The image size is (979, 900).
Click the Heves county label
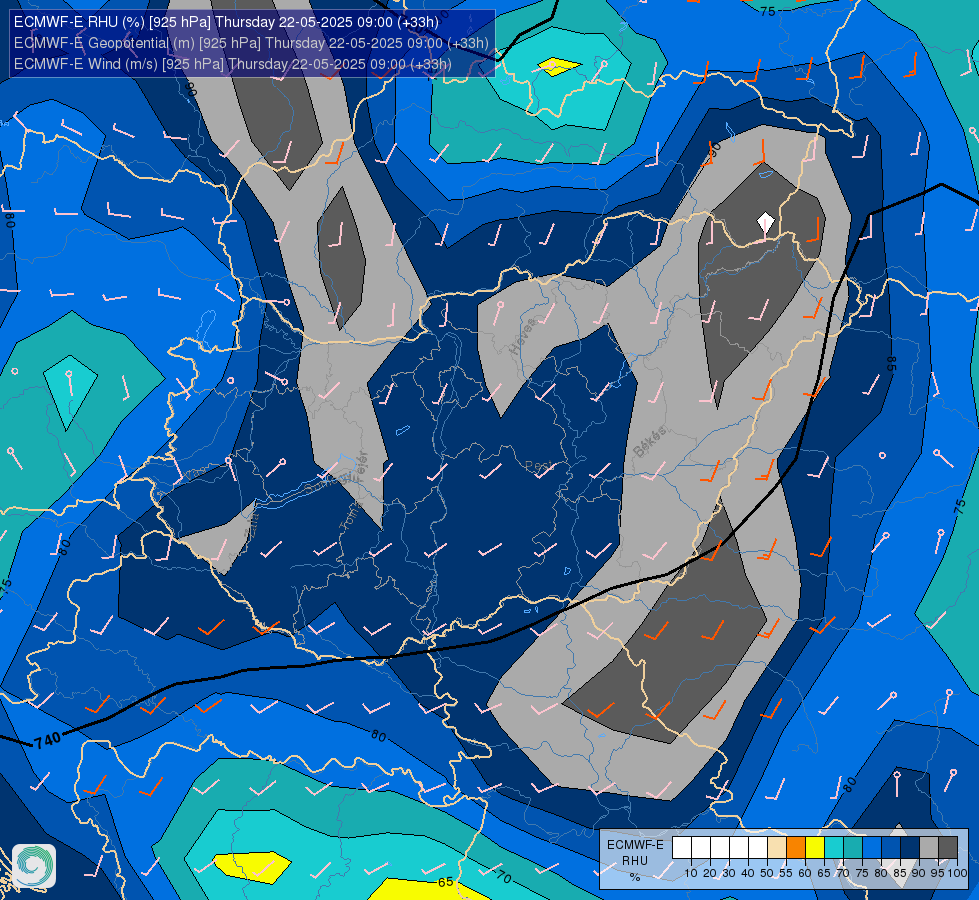tap(523, 336)
